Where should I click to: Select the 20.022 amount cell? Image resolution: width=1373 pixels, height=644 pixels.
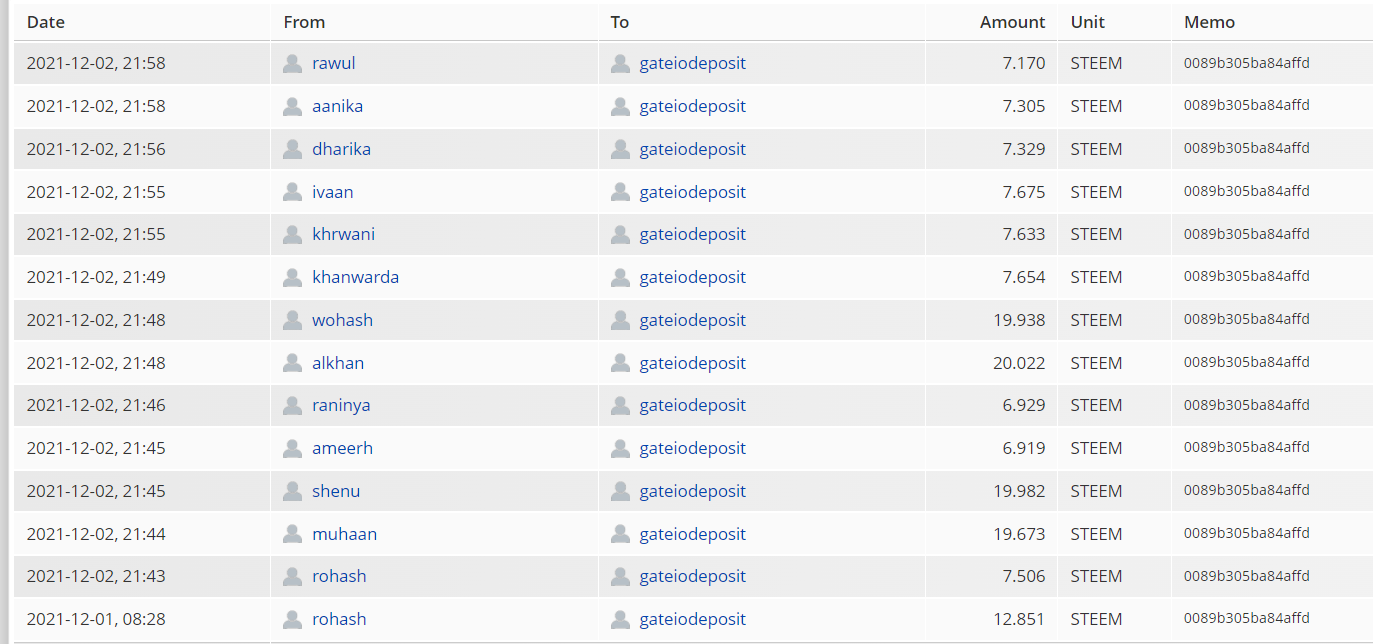click(1019, 363)
